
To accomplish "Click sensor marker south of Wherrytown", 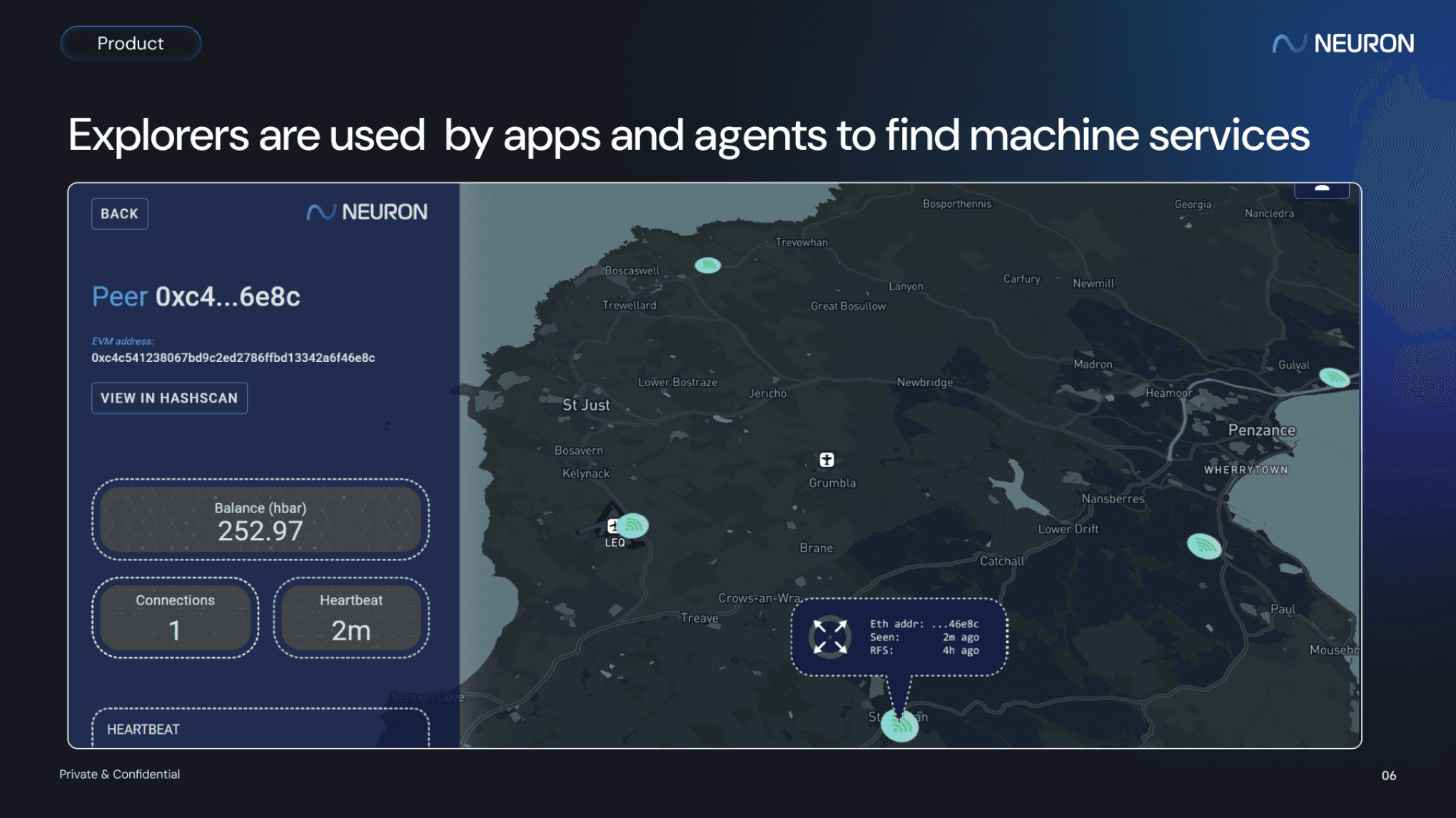I will coord(1204,546).
